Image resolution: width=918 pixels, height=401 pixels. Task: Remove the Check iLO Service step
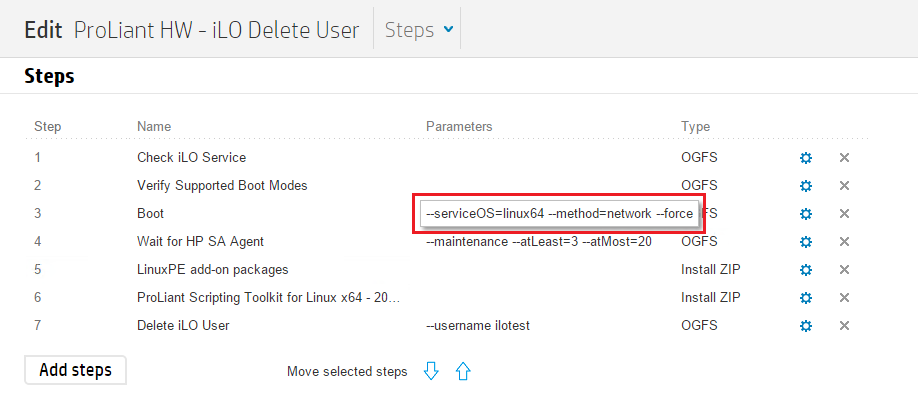pyautogui.click(x=844, y=158)
